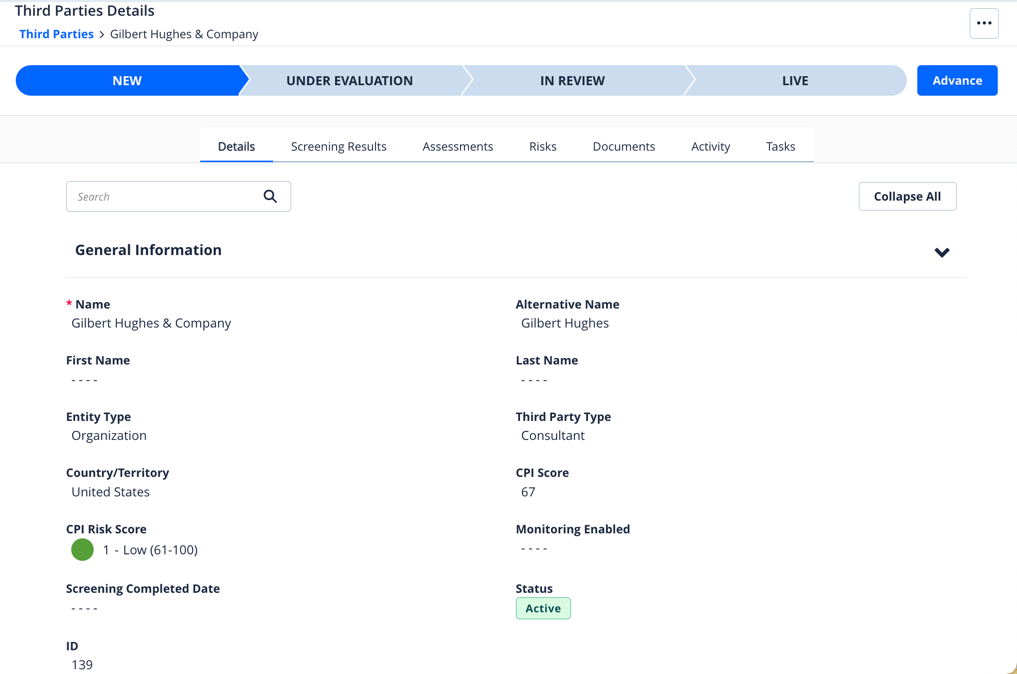Viewport: 1017px width, 674px height.
Task: Open the Third Parties breadcrumb link
Action: click(x=56, y=34)
